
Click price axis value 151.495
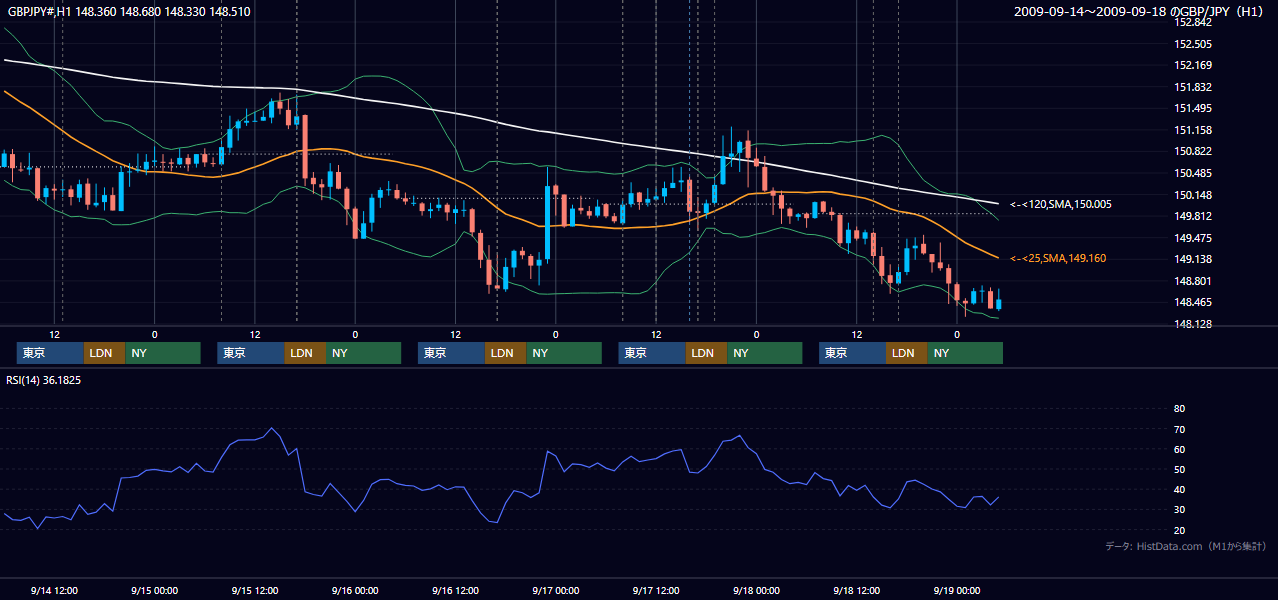point(1193,109)
